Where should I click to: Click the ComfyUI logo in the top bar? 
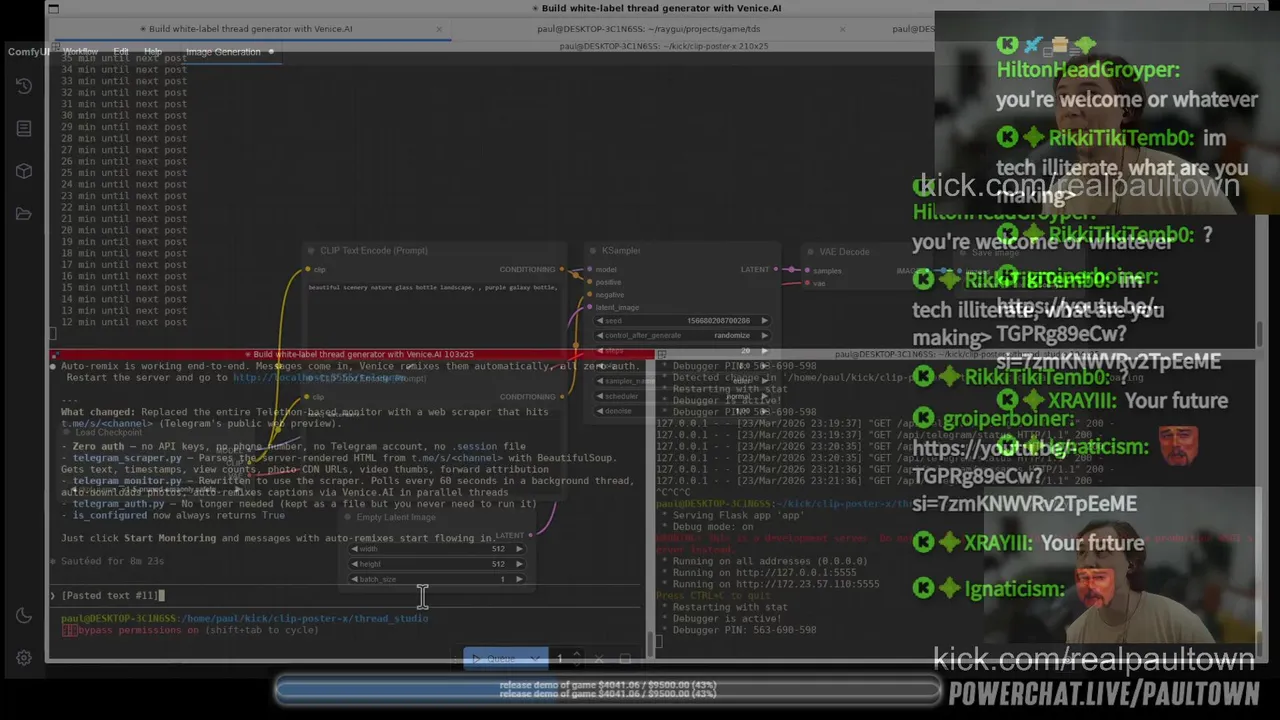coord(27,51)
